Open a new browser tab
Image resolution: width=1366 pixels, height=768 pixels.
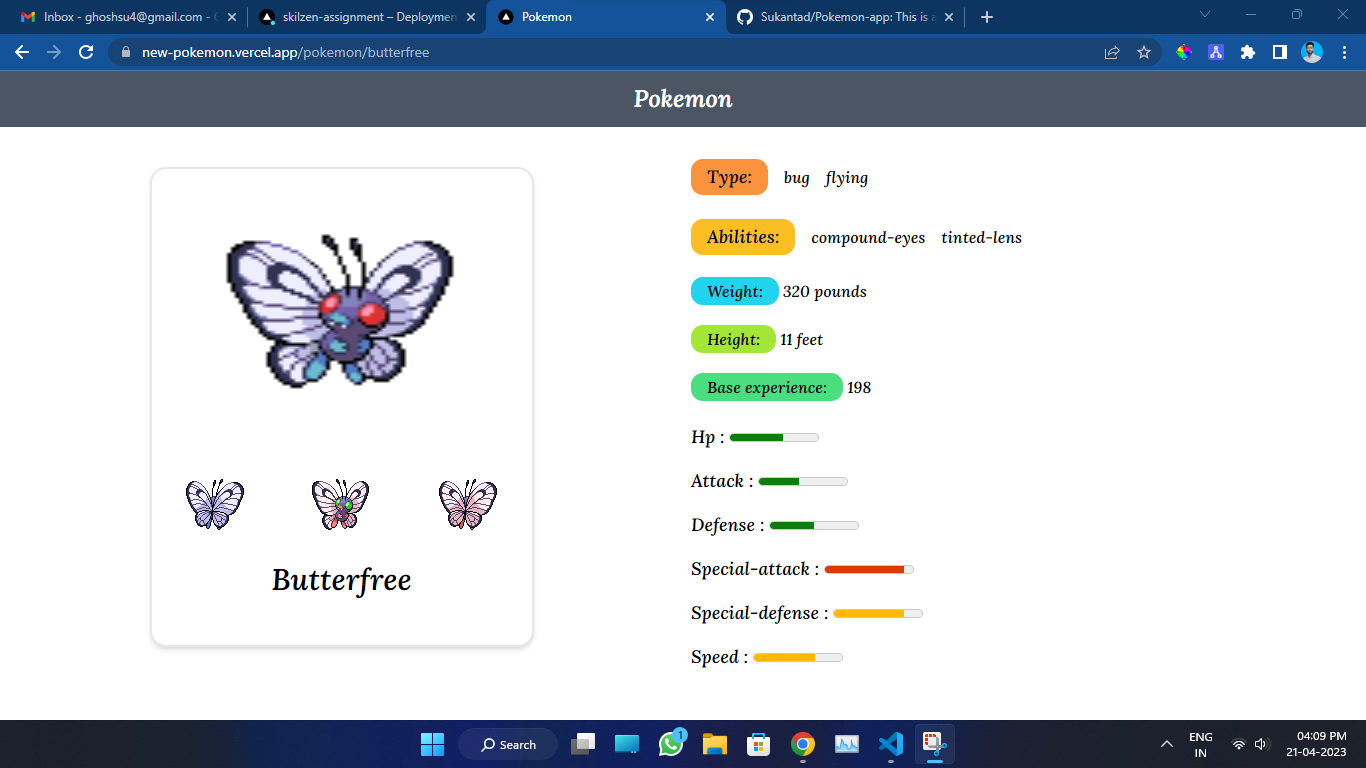coord(987,17)
